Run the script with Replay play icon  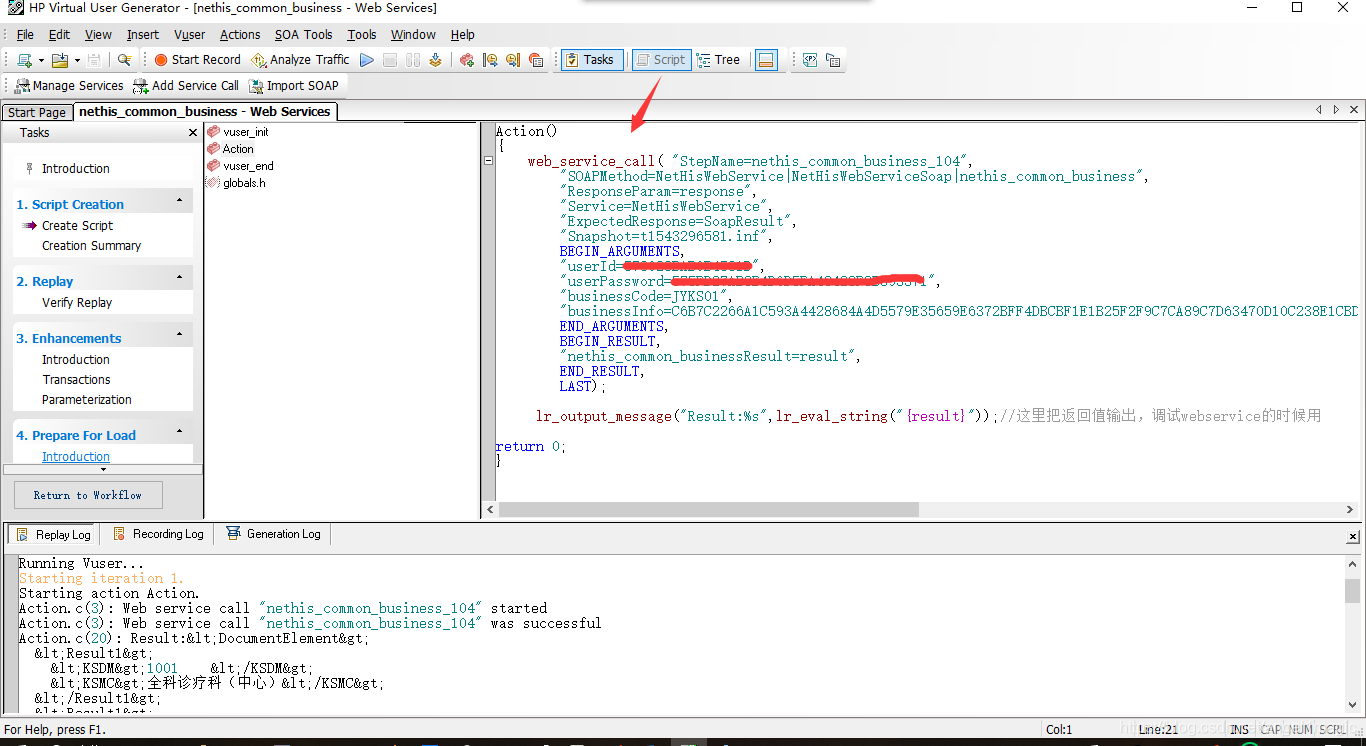(x=367, y=60)
